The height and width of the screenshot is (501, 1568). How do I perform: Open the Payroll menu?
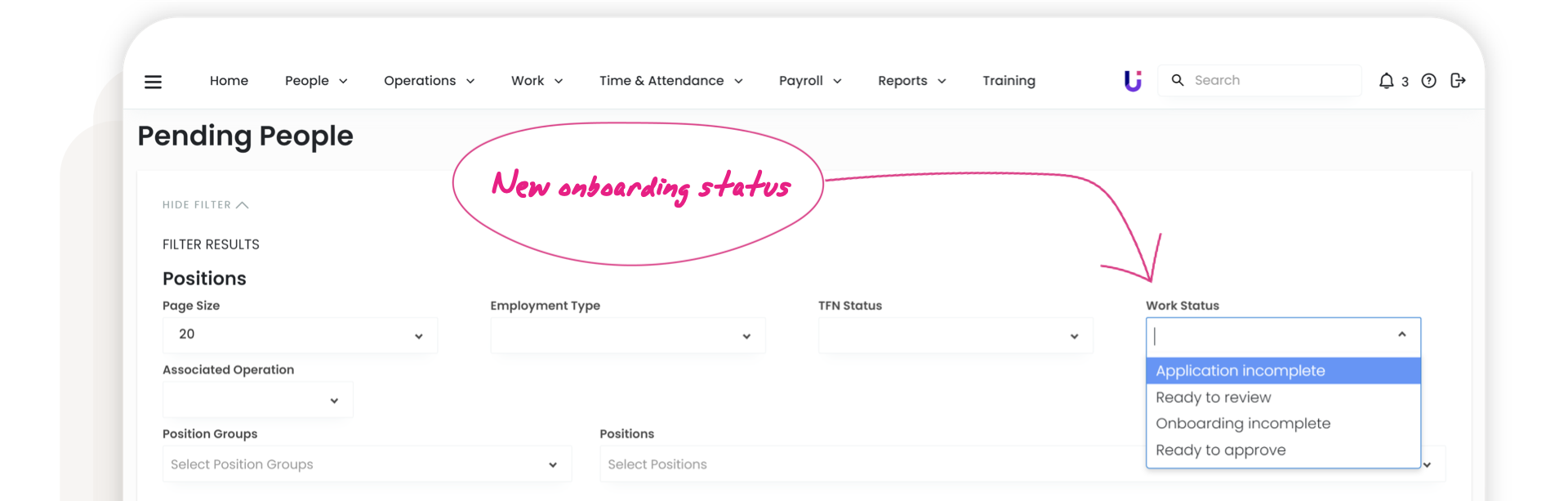click(x=809, y=81)
